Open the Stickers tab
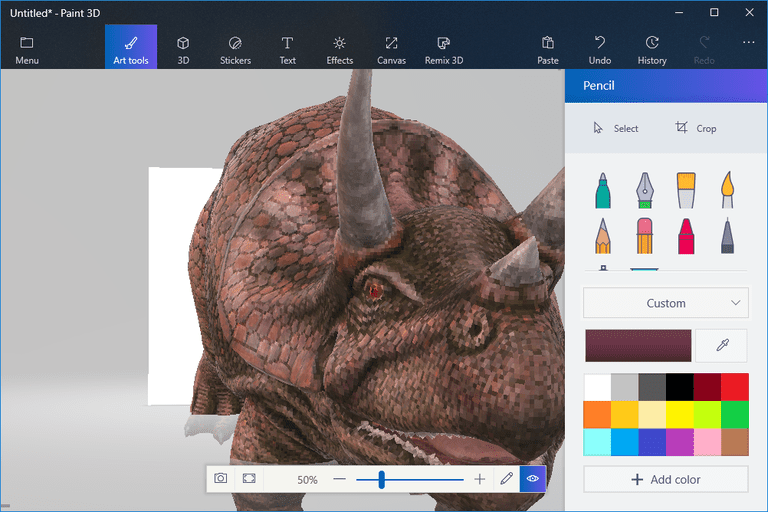This screenshot has width=768, height=512. 235,50
